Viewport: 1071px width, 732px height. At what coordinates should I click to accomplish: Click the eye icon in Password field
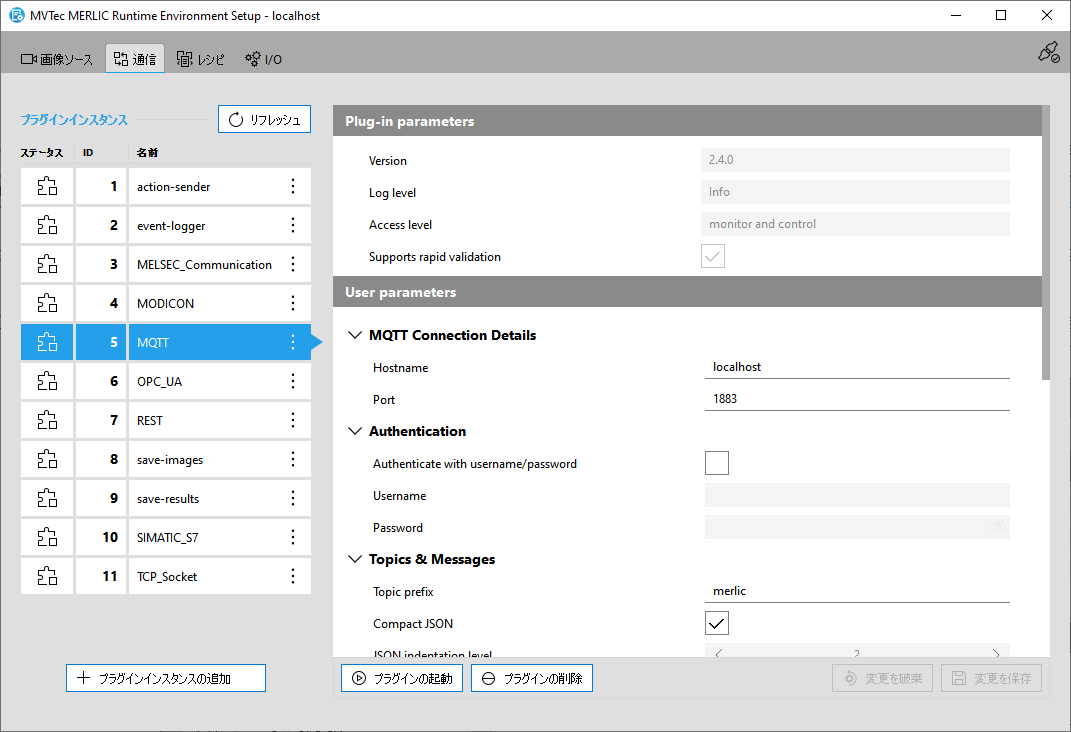coord(997,528)
